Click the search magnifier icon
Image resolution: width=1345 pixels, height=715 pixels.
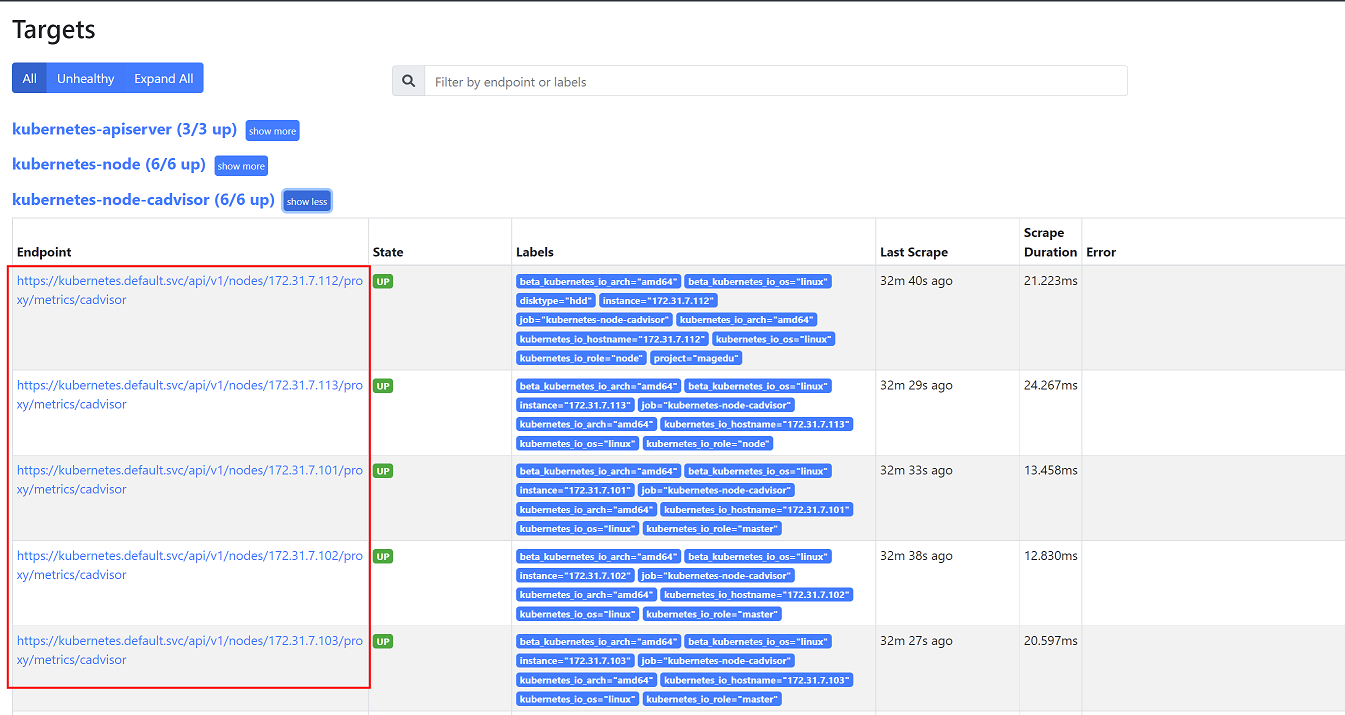[x=408, y=82]
